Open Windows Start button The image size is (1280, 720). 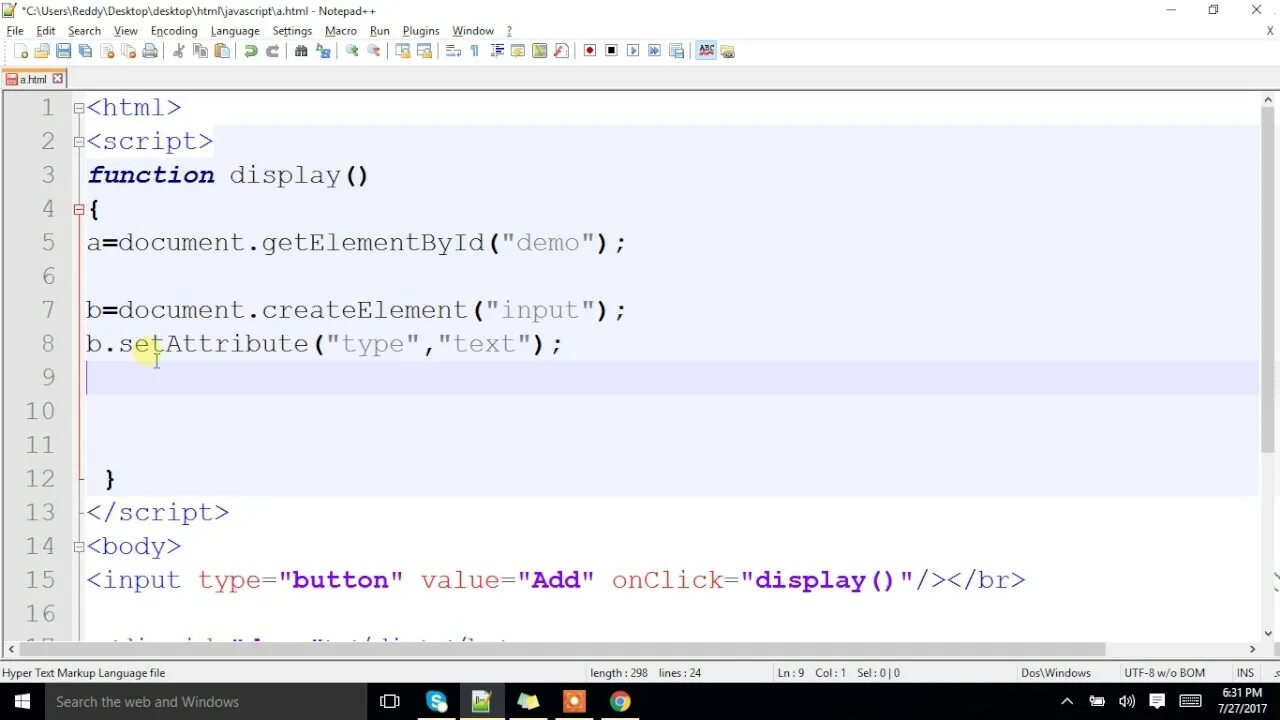(21, 702)
